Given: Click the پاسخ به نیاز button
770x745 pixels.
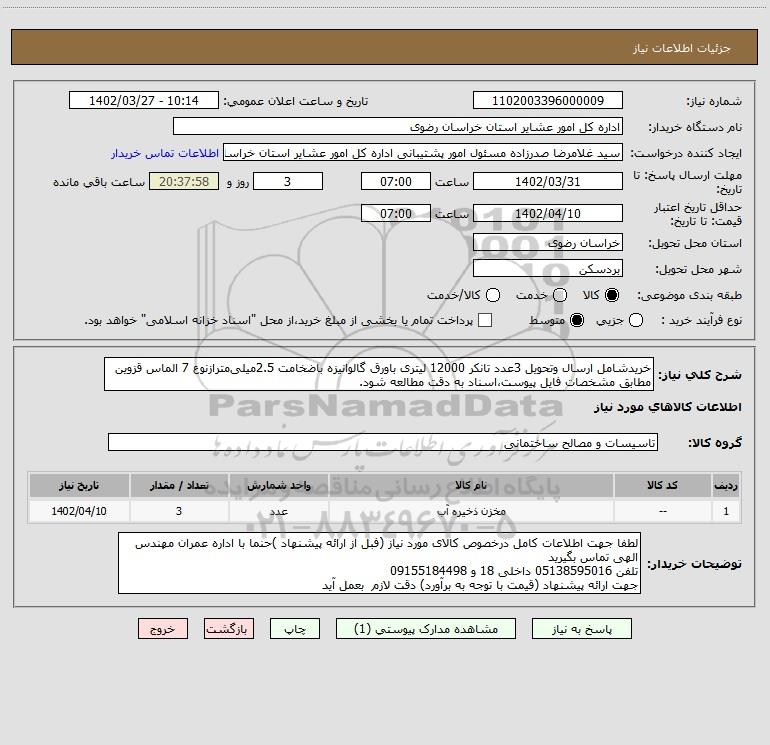Looking at the screenshot, I should coord(581,629).
